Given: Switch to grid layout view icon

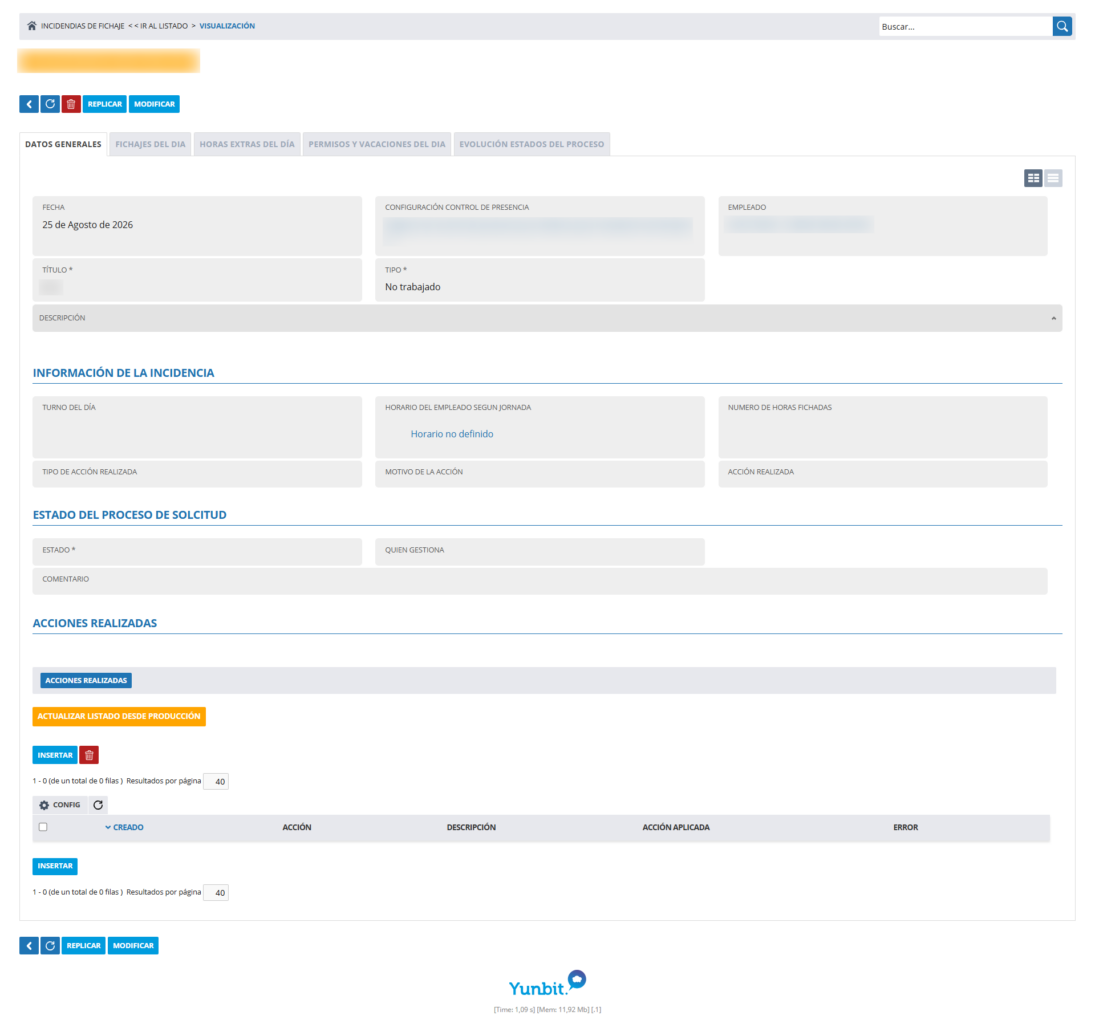Looking at the screenshot, I should pyautogui.click(x=1033, y=178).
